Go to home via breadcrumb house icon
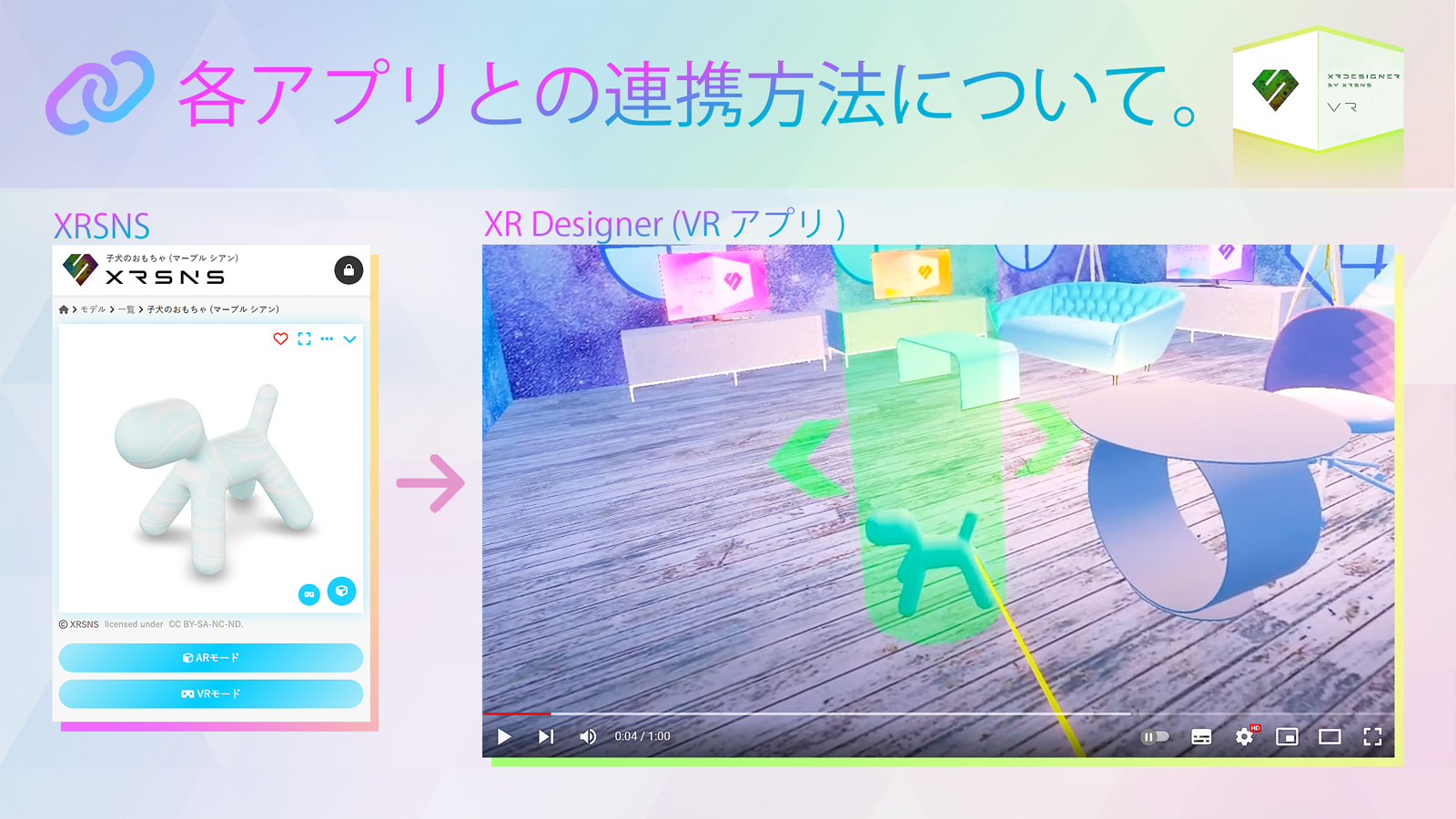Screen dimensions: 1456x819 (64, 309)
